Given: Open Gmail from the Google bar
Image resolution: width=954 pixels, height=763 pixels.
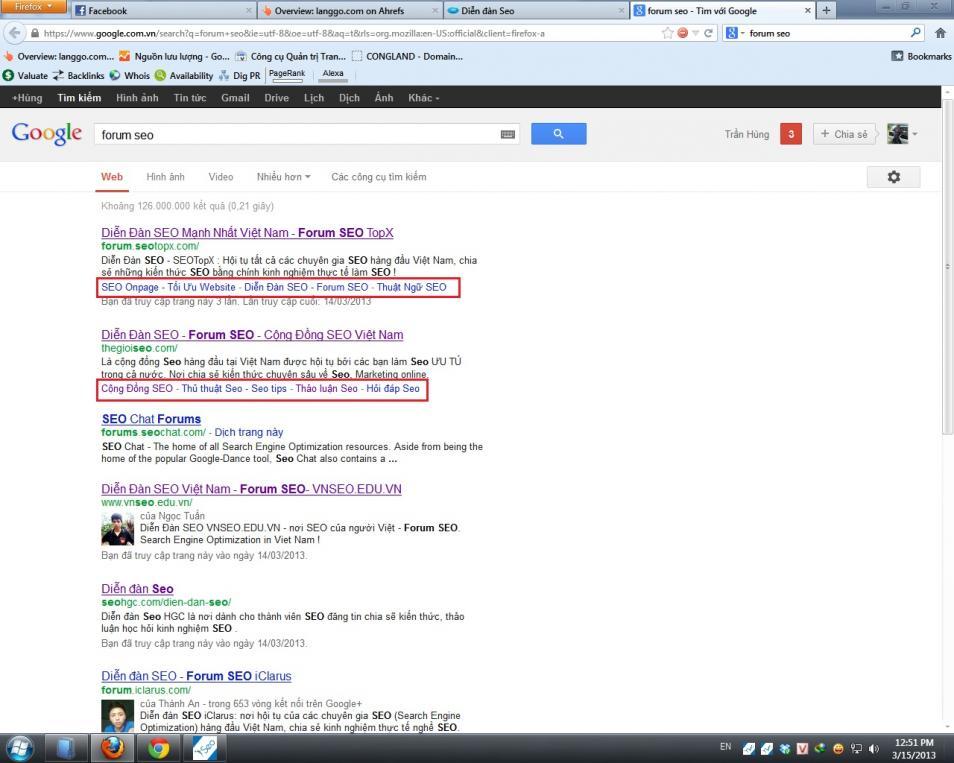Looking at the screenshot, I should [x=235, y=97].
